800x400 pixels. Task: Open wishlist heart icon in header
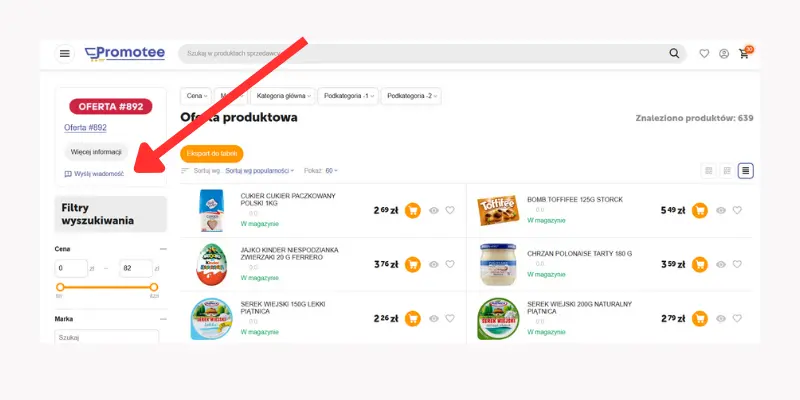(x=704, y=54)
